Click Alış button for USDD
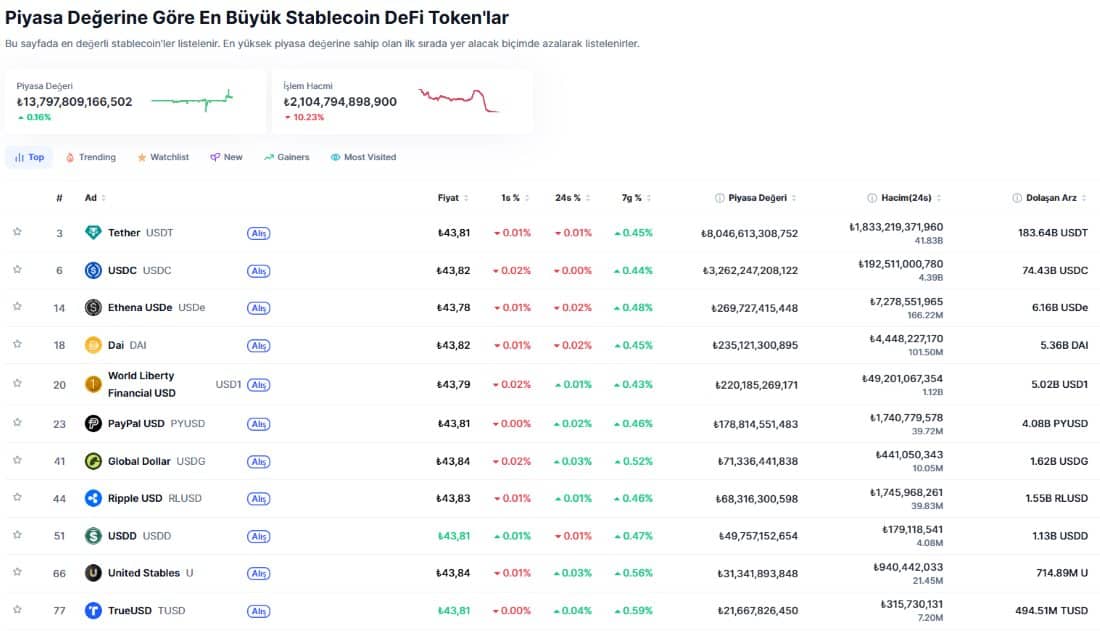1100x631 pixels. [x=258, y=537]
